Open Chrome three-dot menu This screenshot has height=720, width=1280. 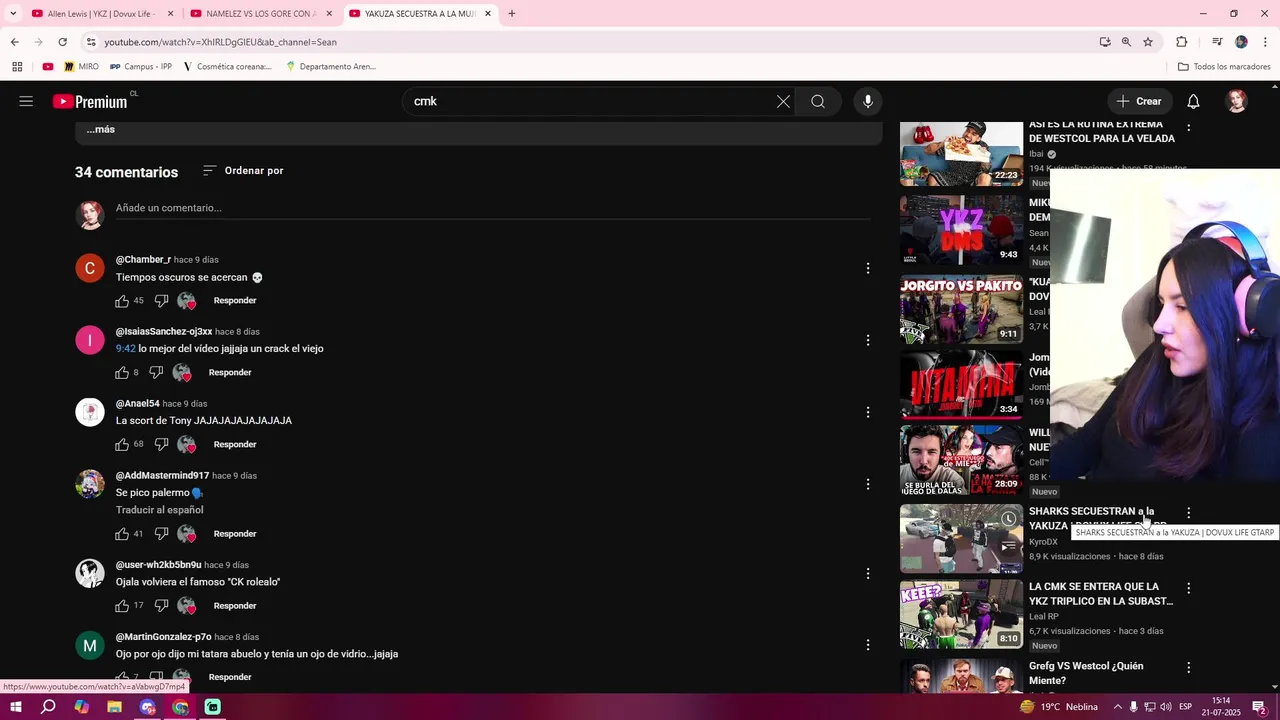[x=1266, y=42]
